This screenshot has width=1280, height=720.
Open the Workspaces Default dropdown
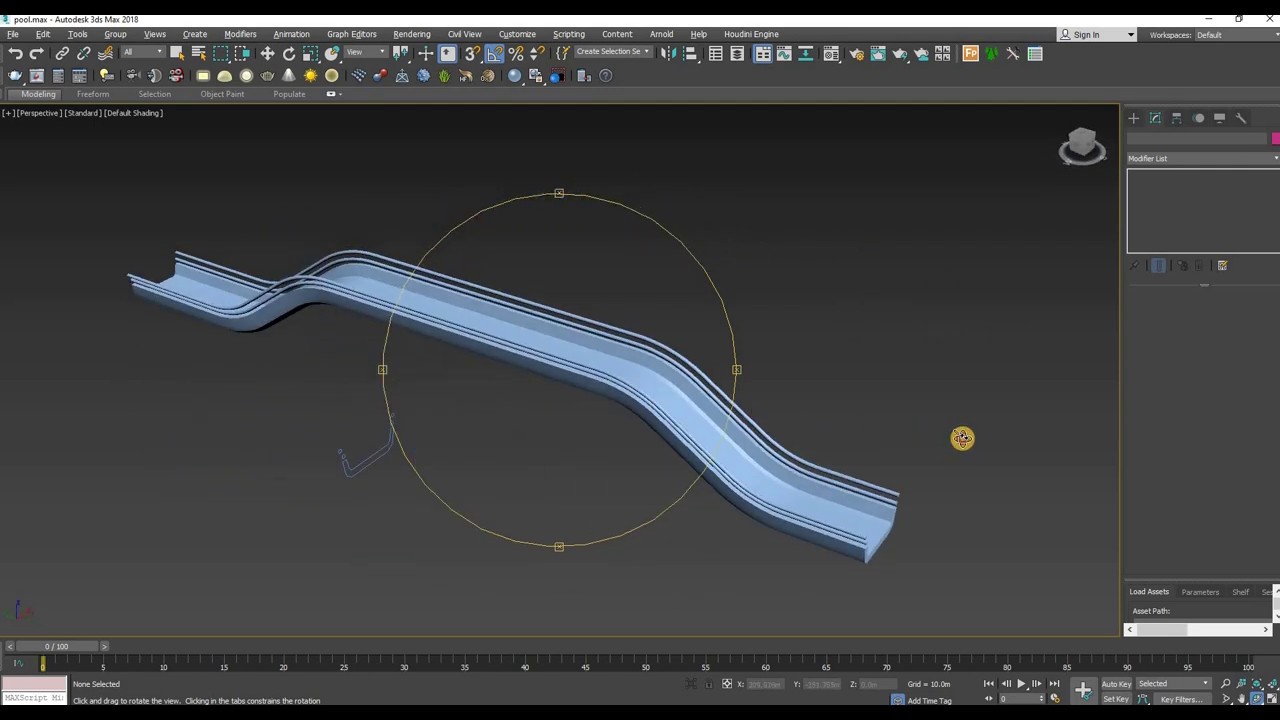[x=1237, y=35]
